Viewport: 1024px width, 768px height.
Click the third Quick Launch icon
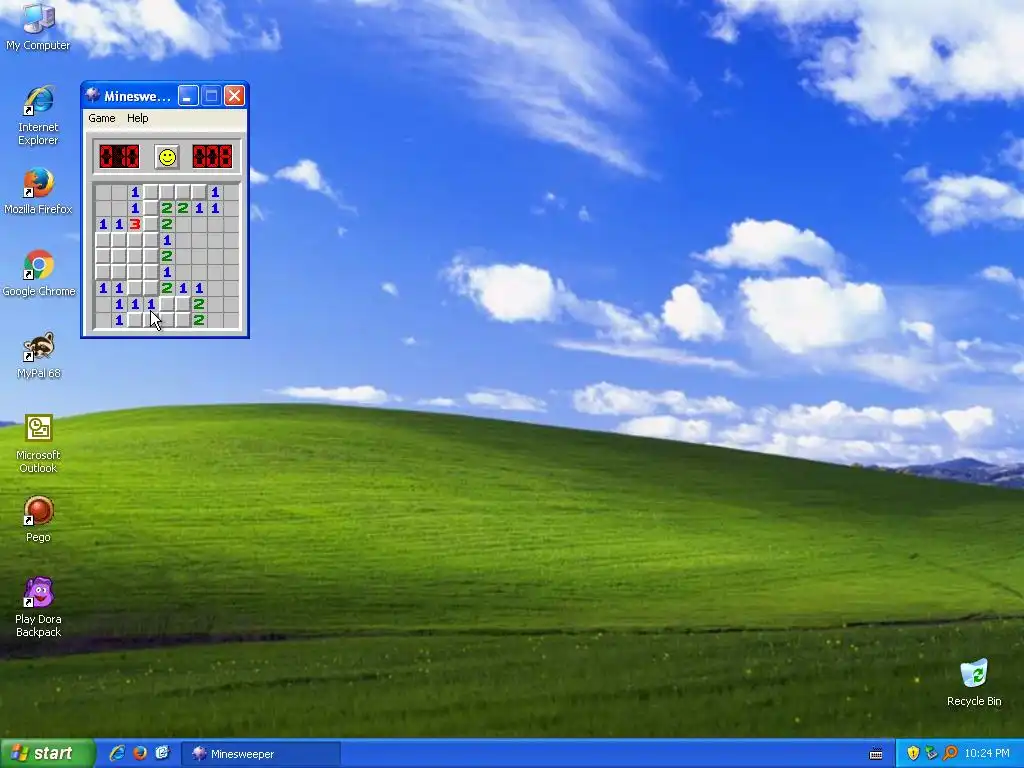162,753
